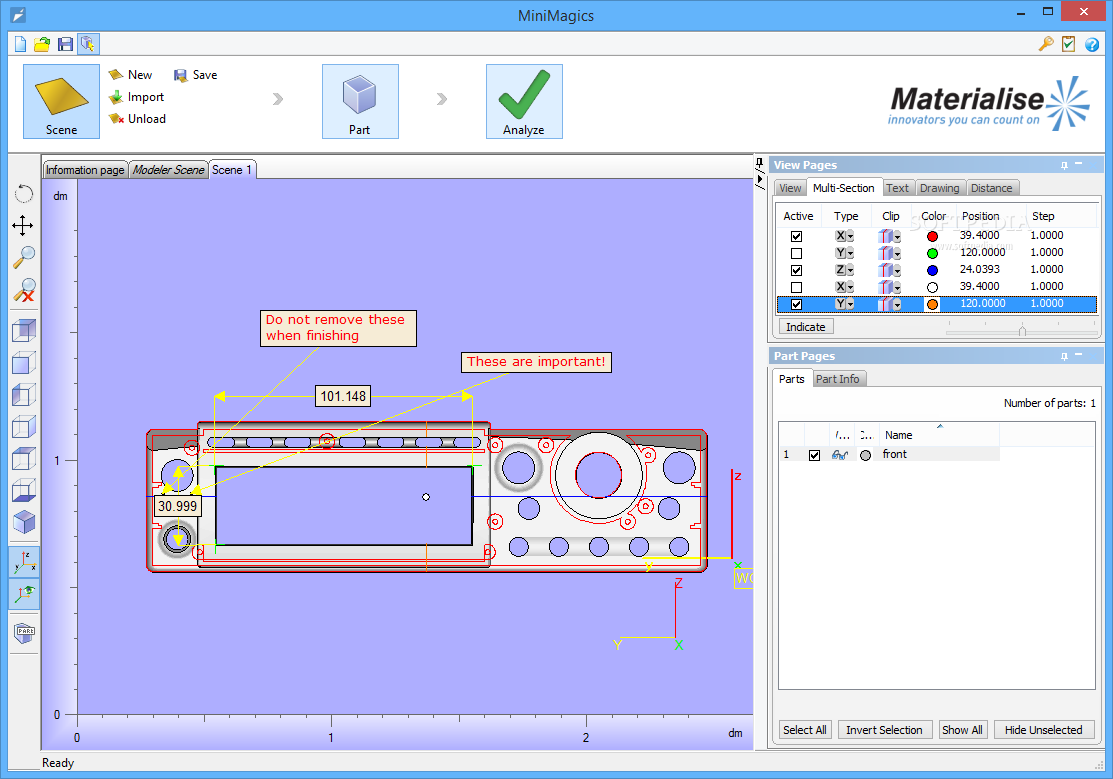Open Type dropdown for blue Z section
The image size is (1113, 779).
pyautogui.click(x=850, y=271)
